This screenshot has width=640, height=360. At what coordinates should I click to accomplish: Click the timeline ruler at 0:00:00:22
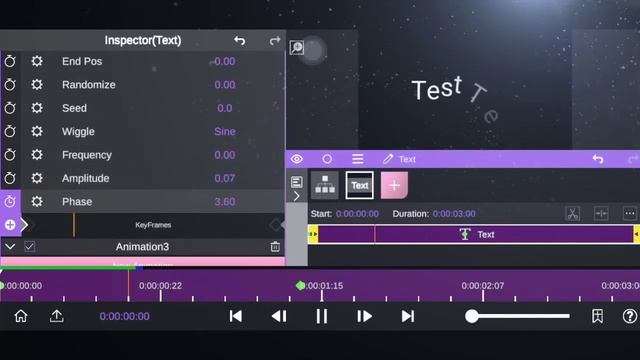coord(160,286)
